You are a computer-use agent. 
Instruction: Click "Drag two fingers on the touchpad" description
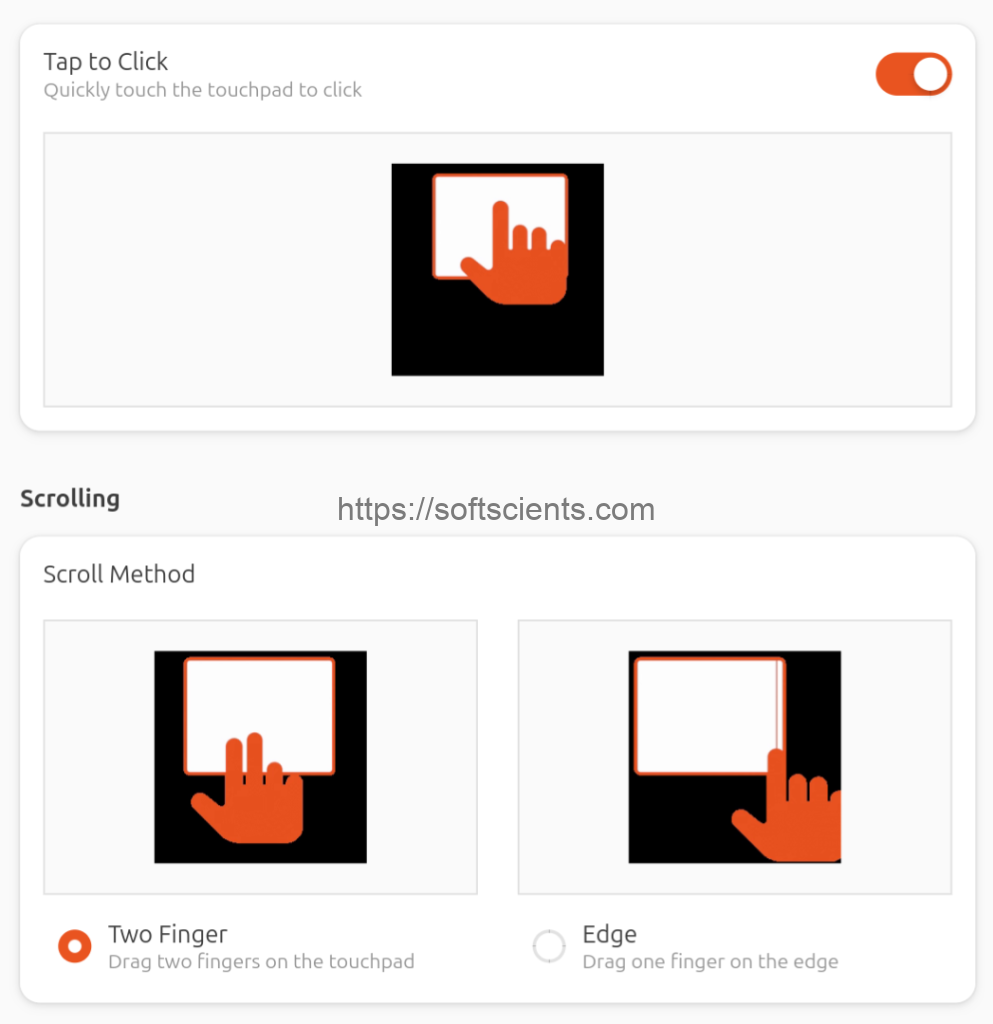coord(261,962)
